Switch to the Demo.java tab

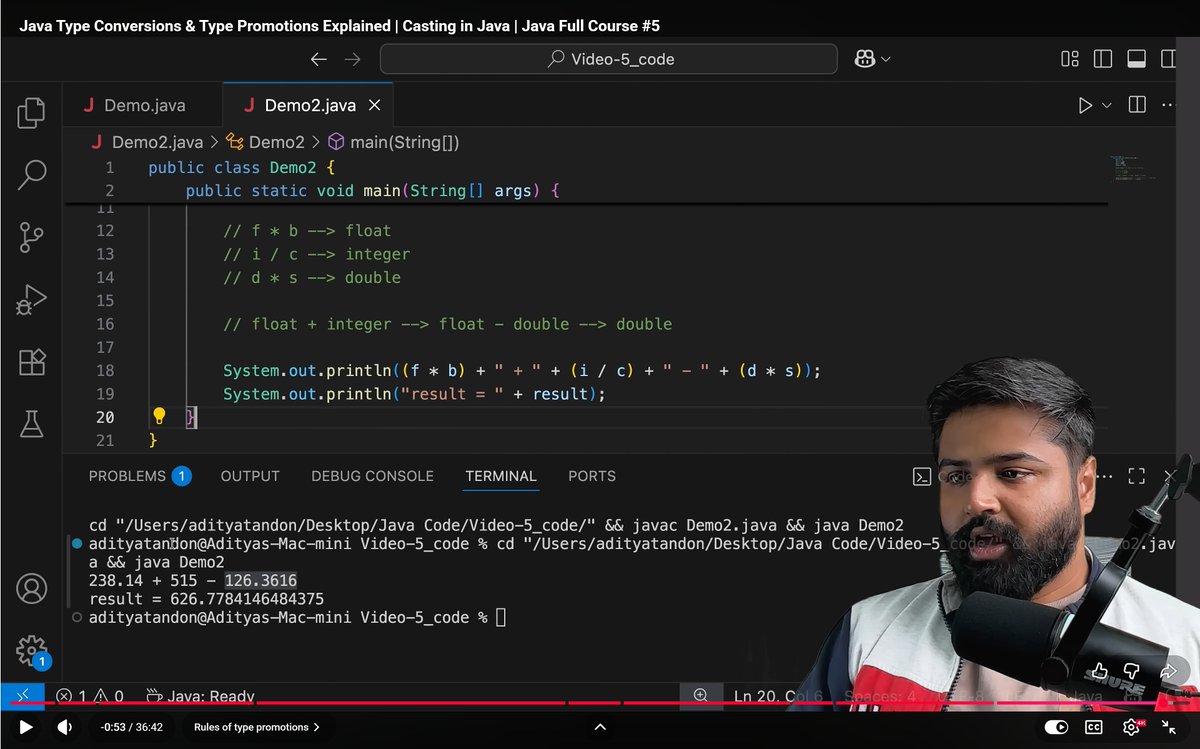[x=146, y=104]
